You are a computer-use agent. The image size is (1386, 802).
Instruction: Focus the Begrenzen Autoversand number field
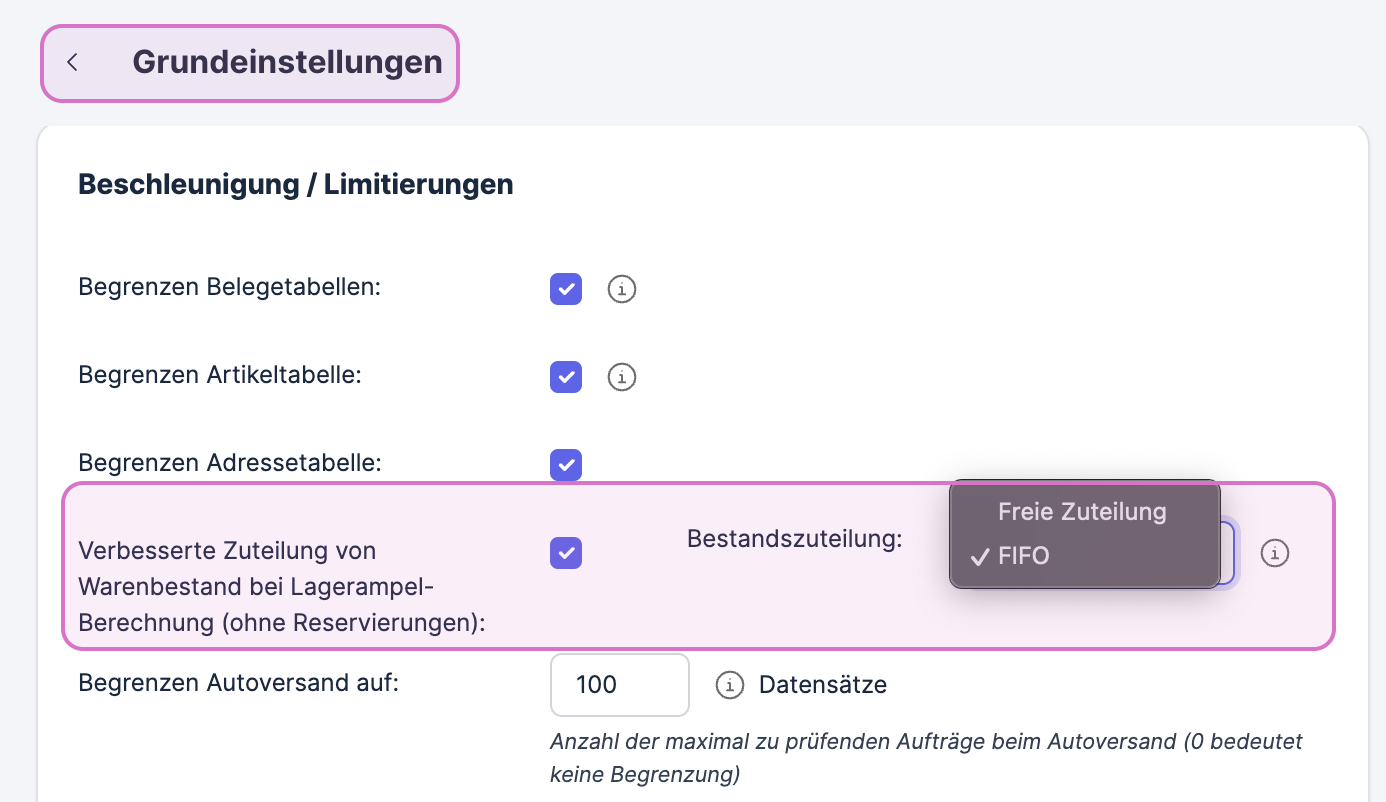tap(619, 685)
